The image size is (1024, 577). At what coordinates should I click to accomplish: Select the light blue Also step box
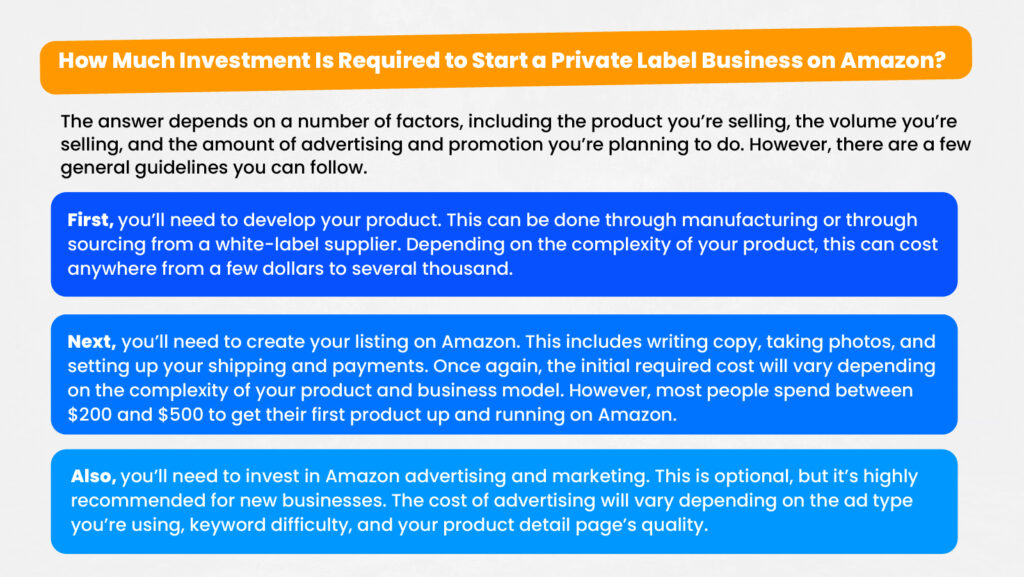point(504,501)
